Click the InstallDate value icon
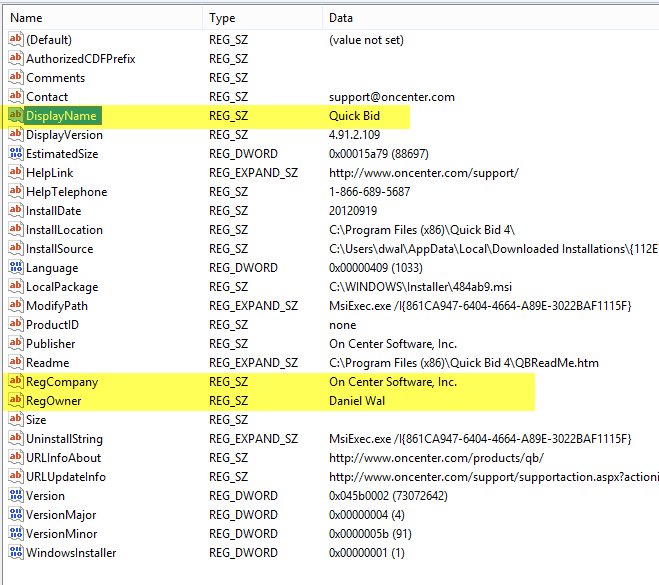 click(x=16, y=211)
